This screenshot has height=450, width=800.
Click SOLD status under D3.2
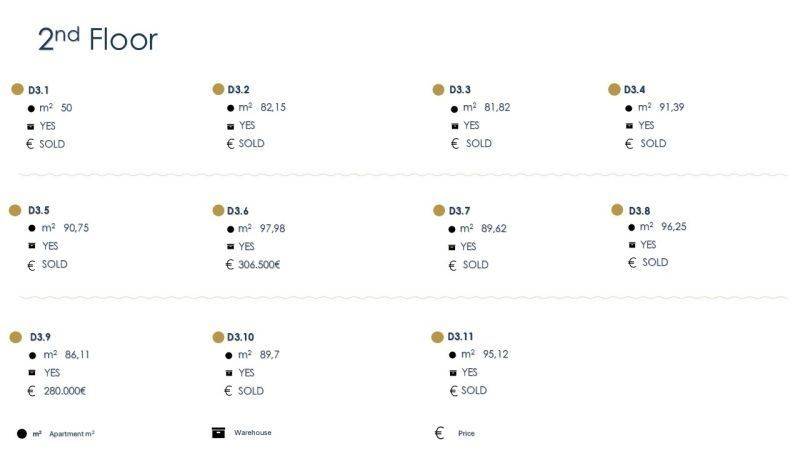click(x=252, y=144)
